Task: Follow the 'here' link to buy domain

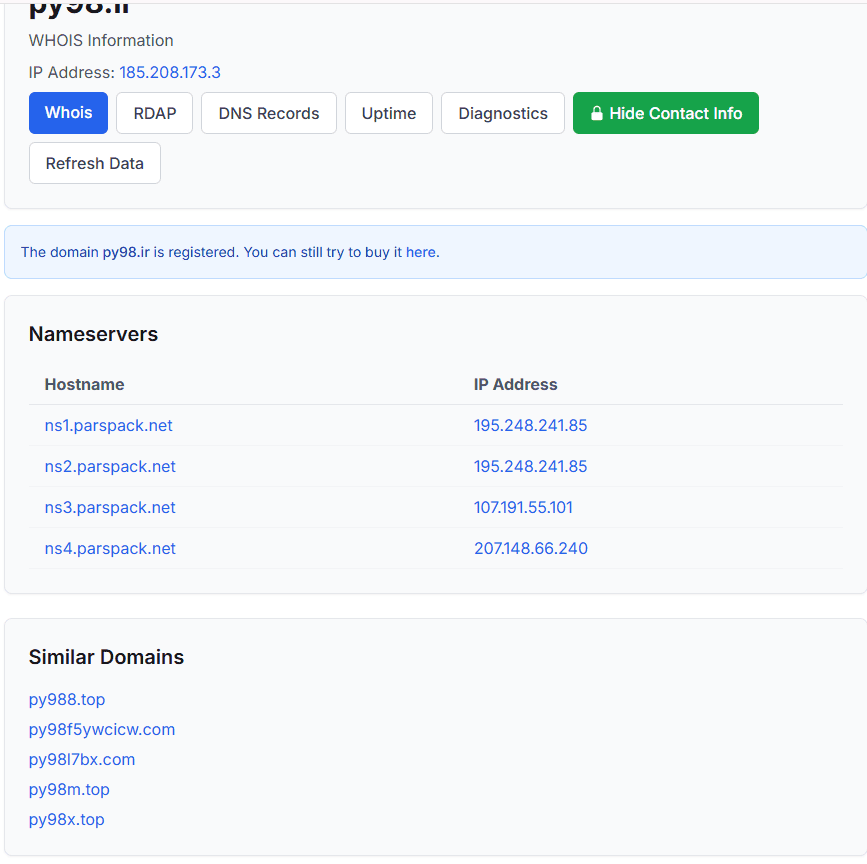Action: click(x=420, y=252)
